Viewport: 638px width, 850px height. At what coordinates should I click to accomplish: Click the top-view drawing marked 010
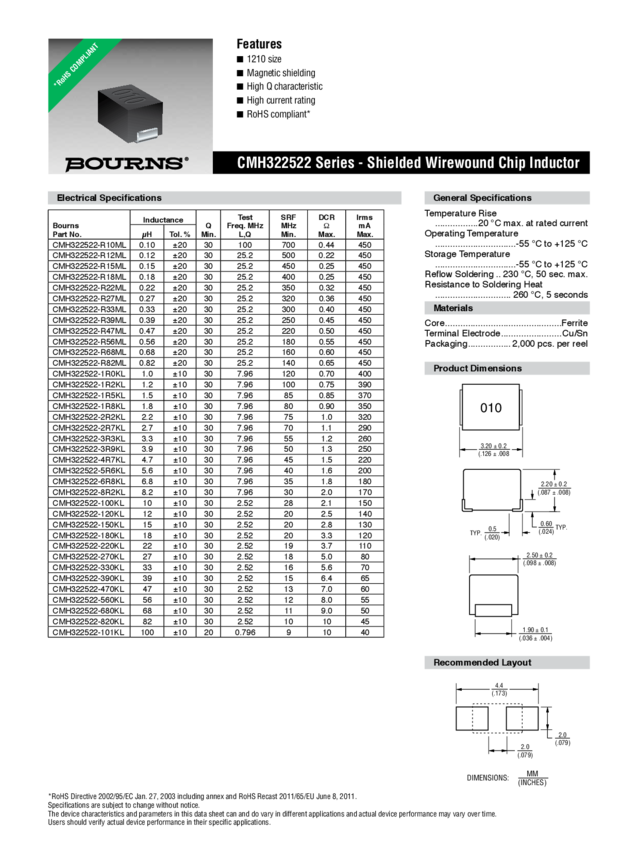tap(491, 408)
